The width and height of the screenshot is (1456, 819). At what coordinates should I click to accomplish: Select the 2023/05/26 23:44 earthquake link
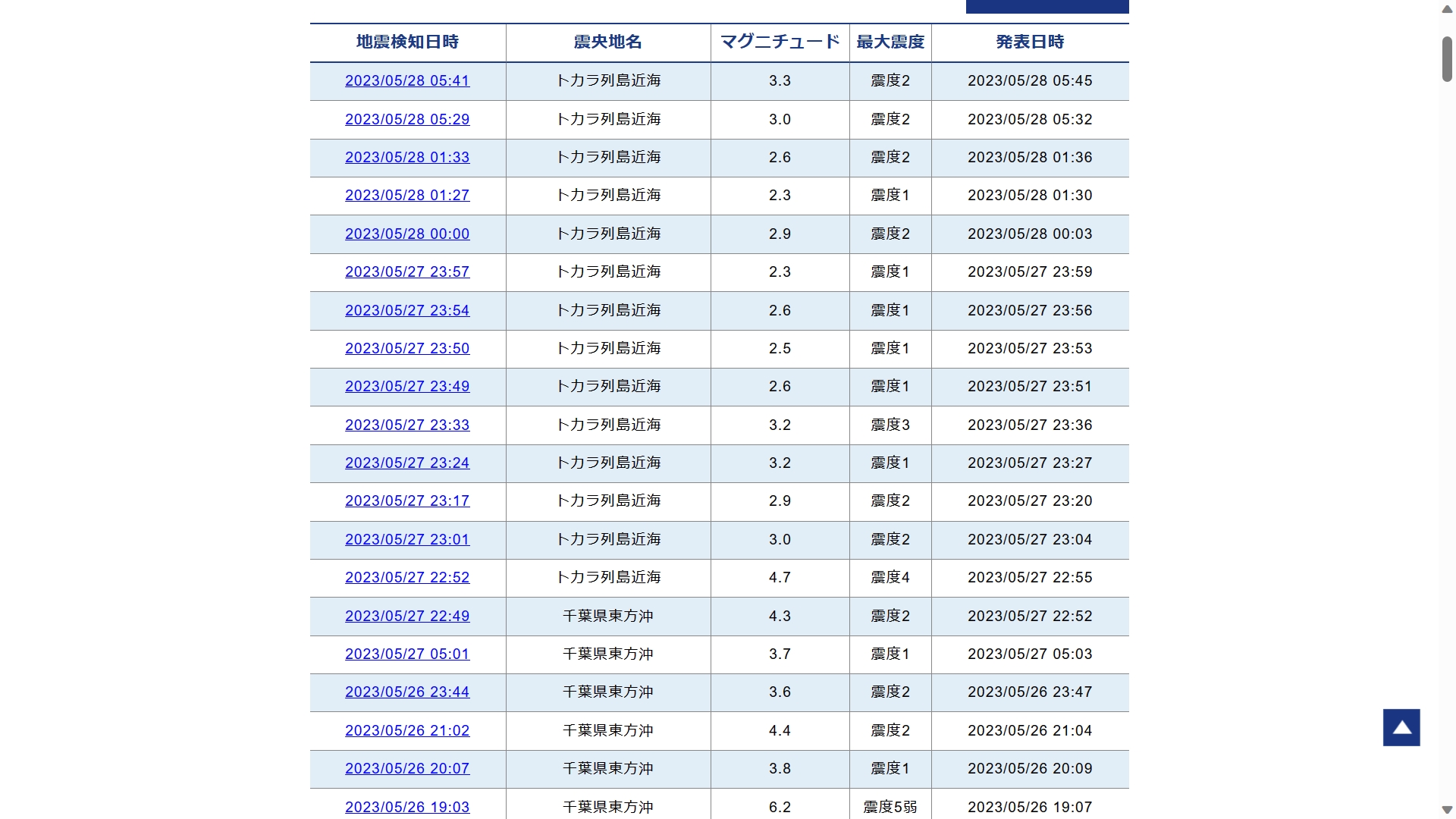coord(407,692)
